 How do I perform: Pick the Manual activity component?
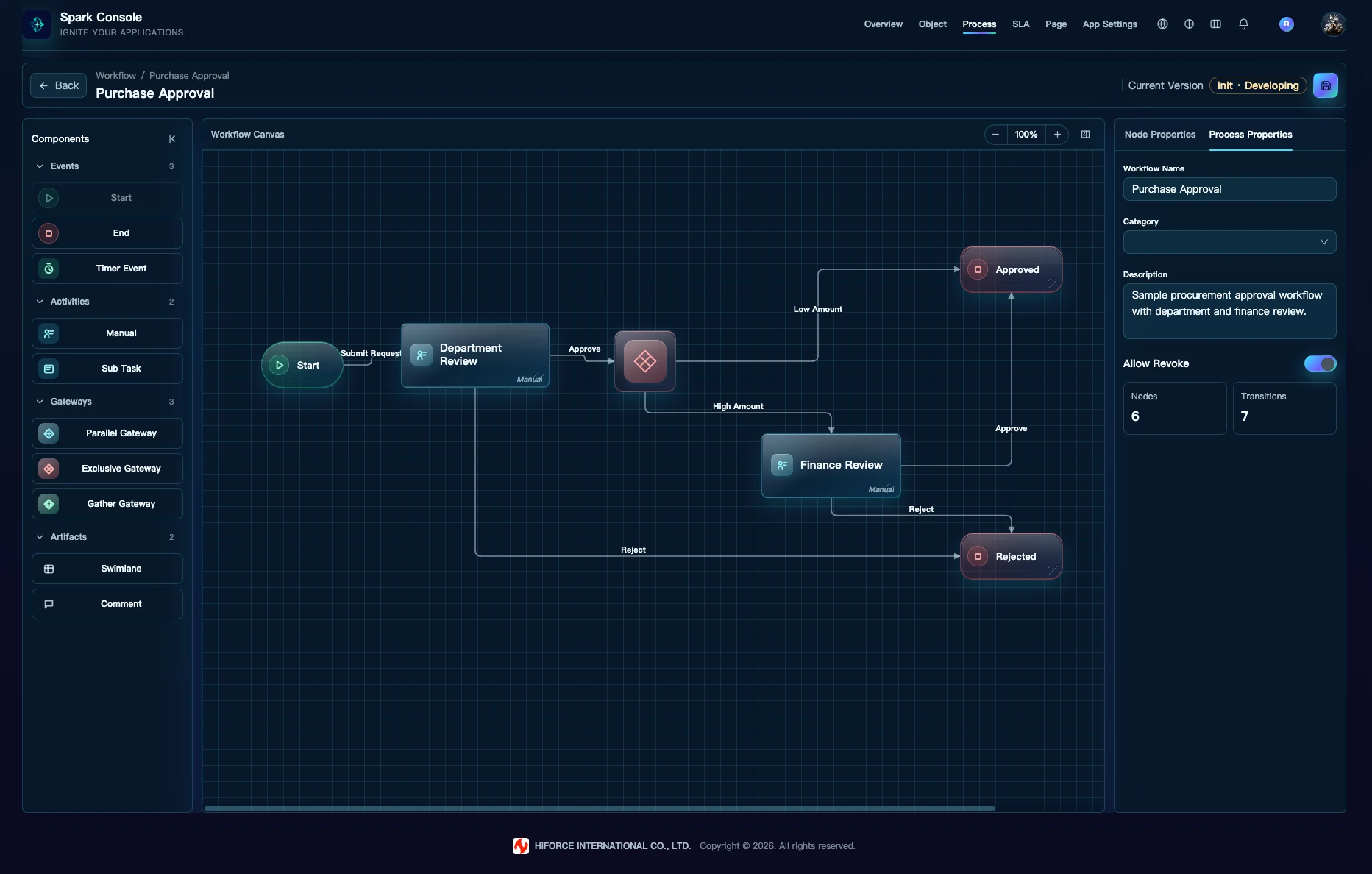pyautogui.click(x=107, y=333)
